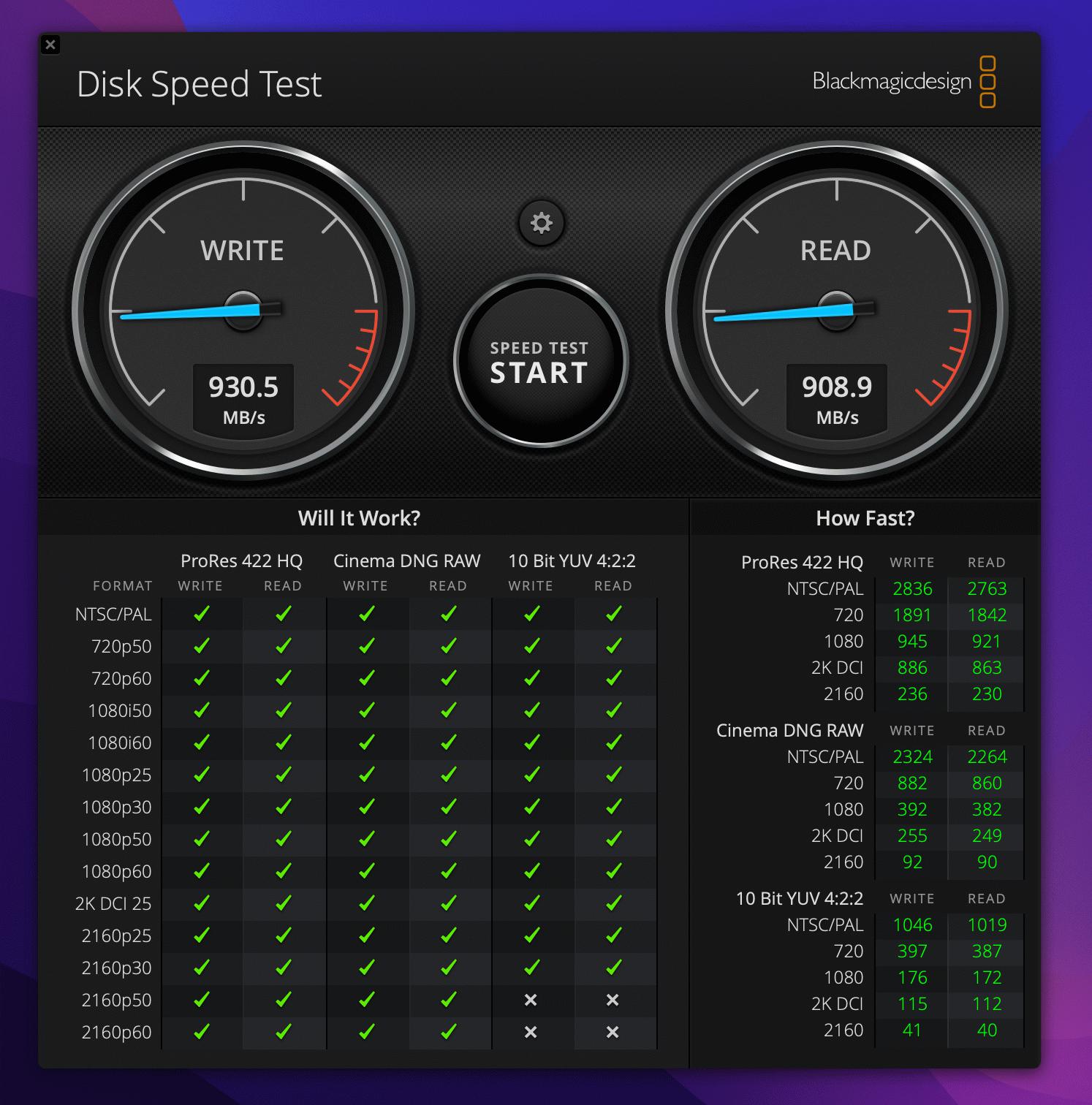1092x1105 pixels.
Task: Click the 10 Bit YUV 4:2:2 column header
Action: coord(572,561)
